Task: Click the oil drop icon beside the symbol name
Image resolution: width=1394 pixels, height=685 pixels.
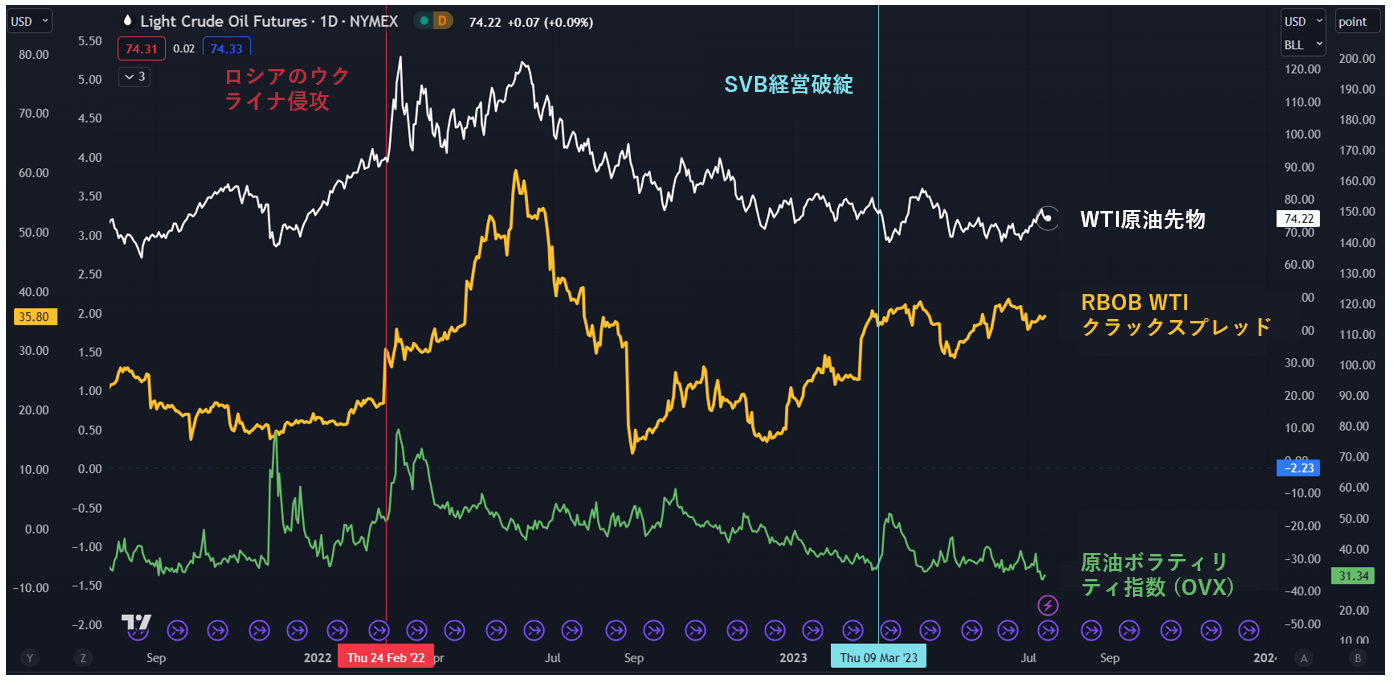Action: pyautogui.click(x=127, y=20)
